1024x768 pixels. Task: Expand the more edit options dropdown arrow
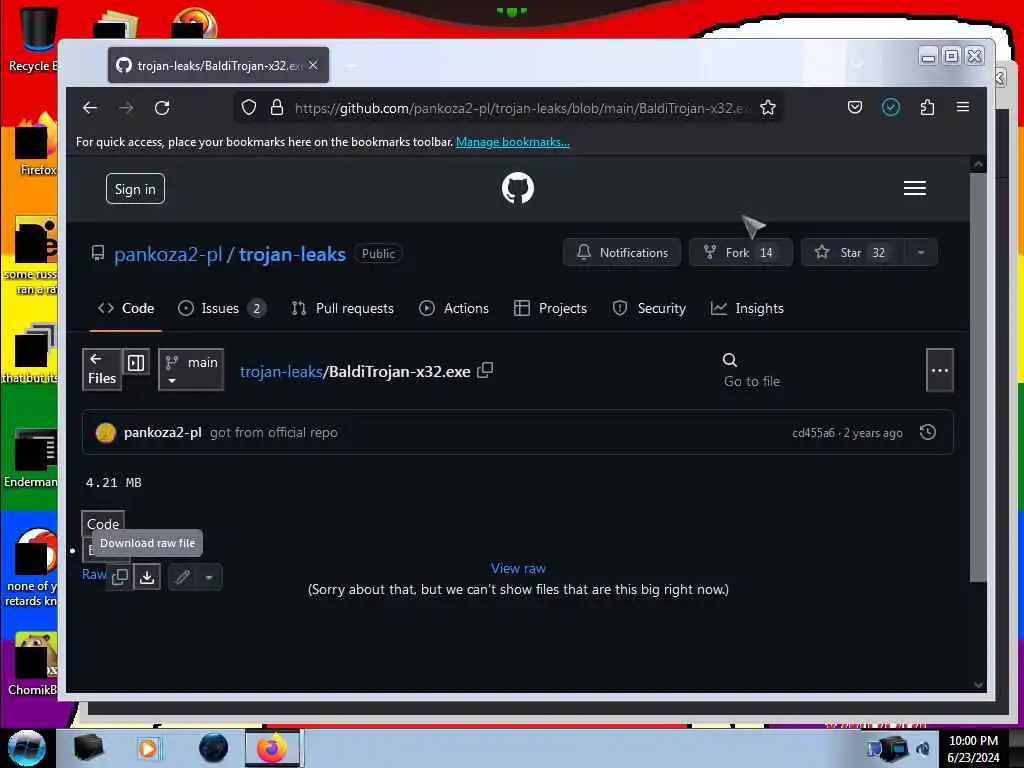pos(209,577)
